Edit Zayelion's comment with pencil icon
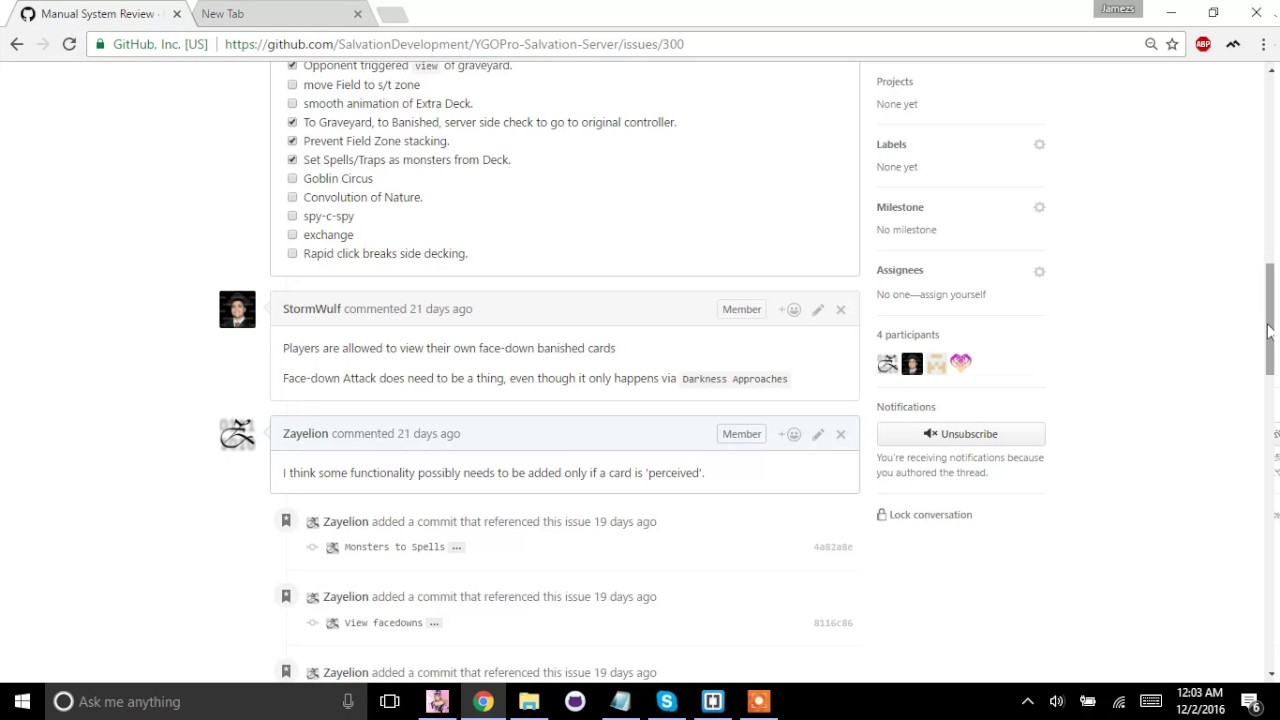Image resolution: width=1280 pixels, height=720 pixels. coord(818,434)
